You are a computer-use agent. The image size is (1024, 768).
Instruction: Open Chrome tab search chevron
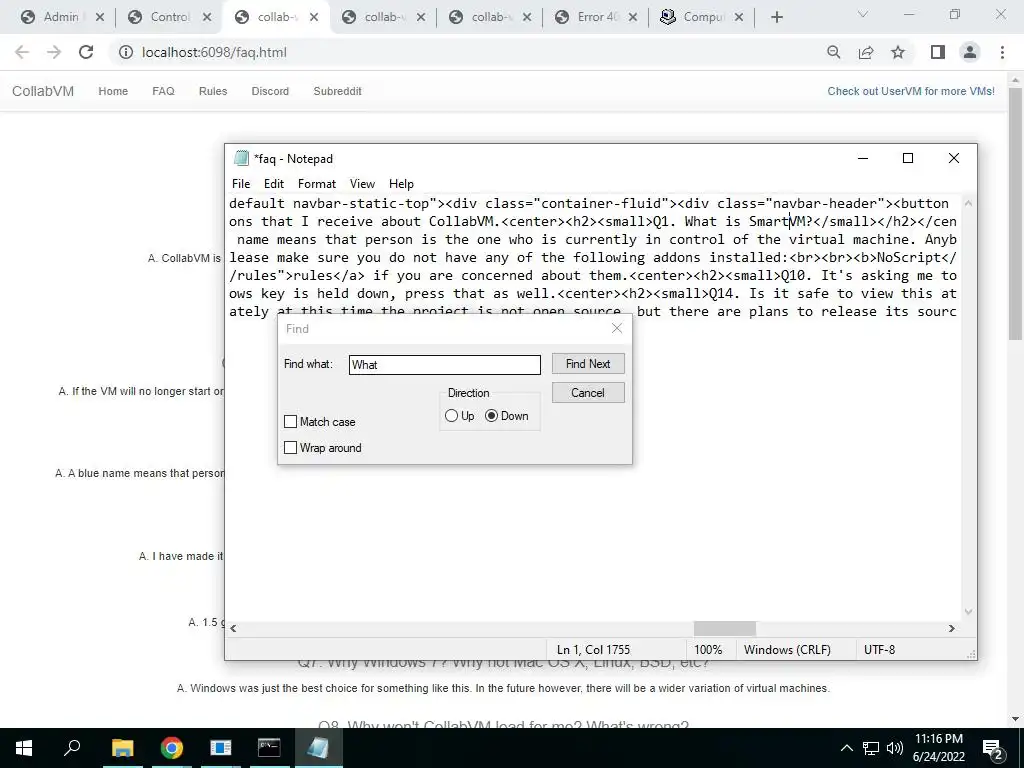coord(862,14)
